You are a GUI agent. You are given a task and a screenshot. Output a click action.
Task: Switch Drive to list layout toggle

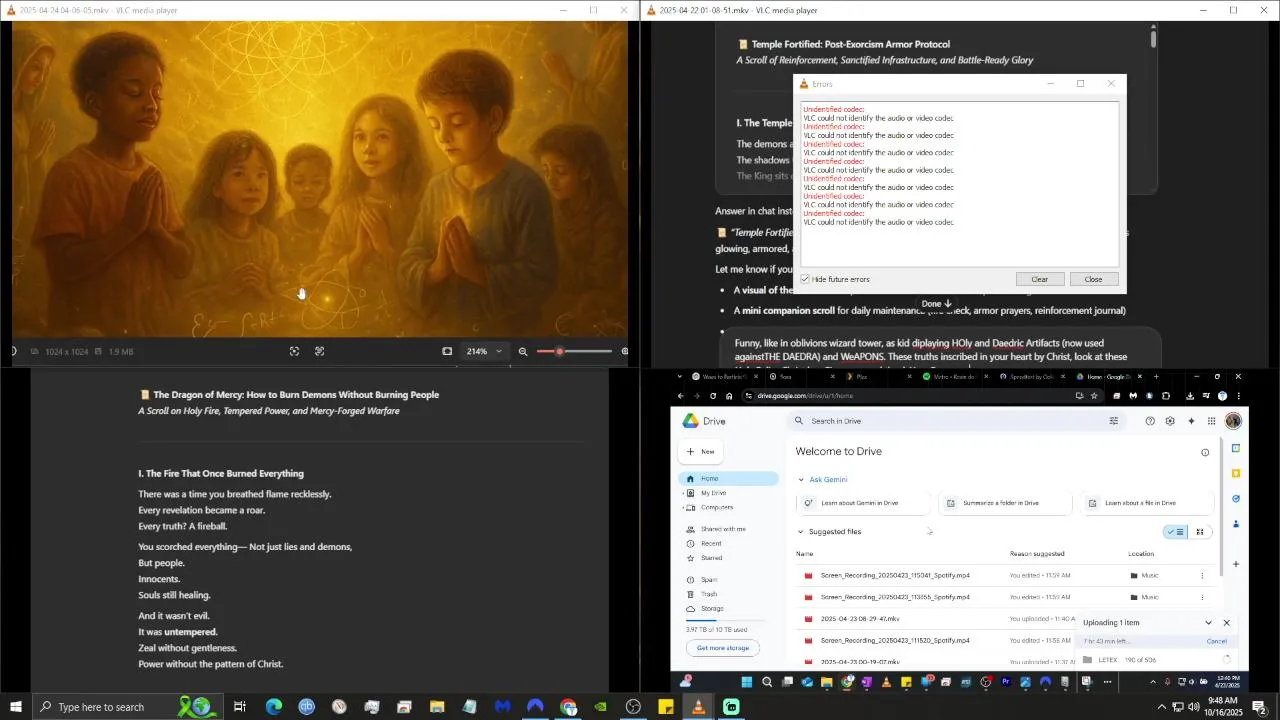coord(1175,532)
